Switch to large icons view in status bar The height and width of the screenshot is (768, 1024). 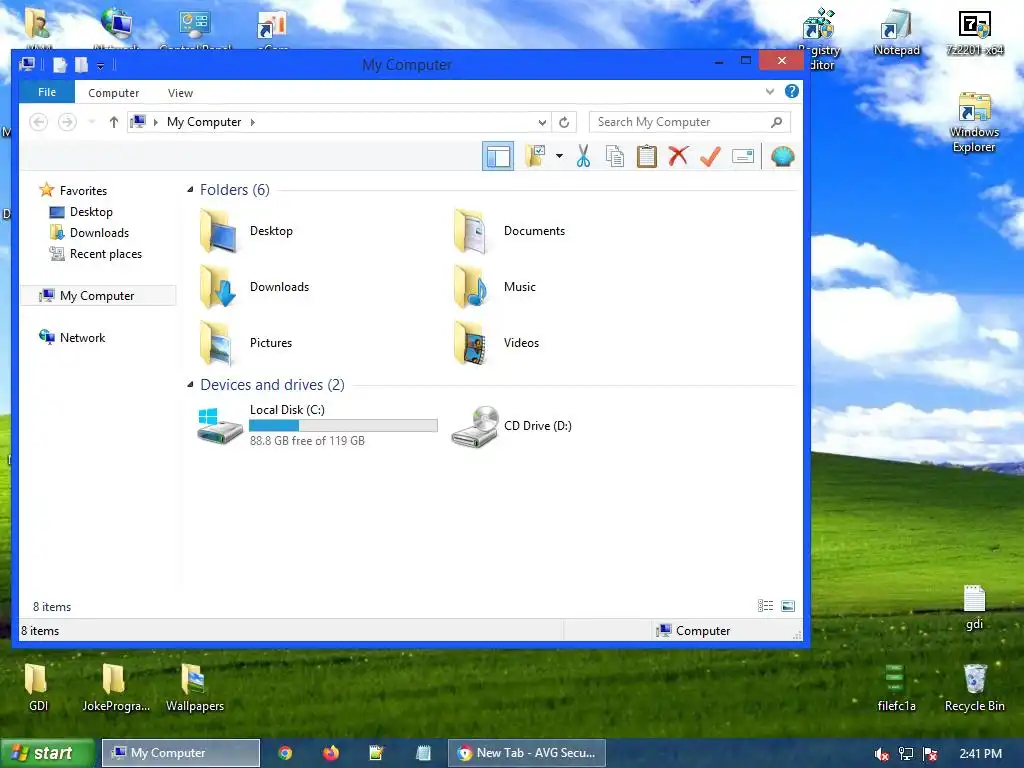coord(788,606)
